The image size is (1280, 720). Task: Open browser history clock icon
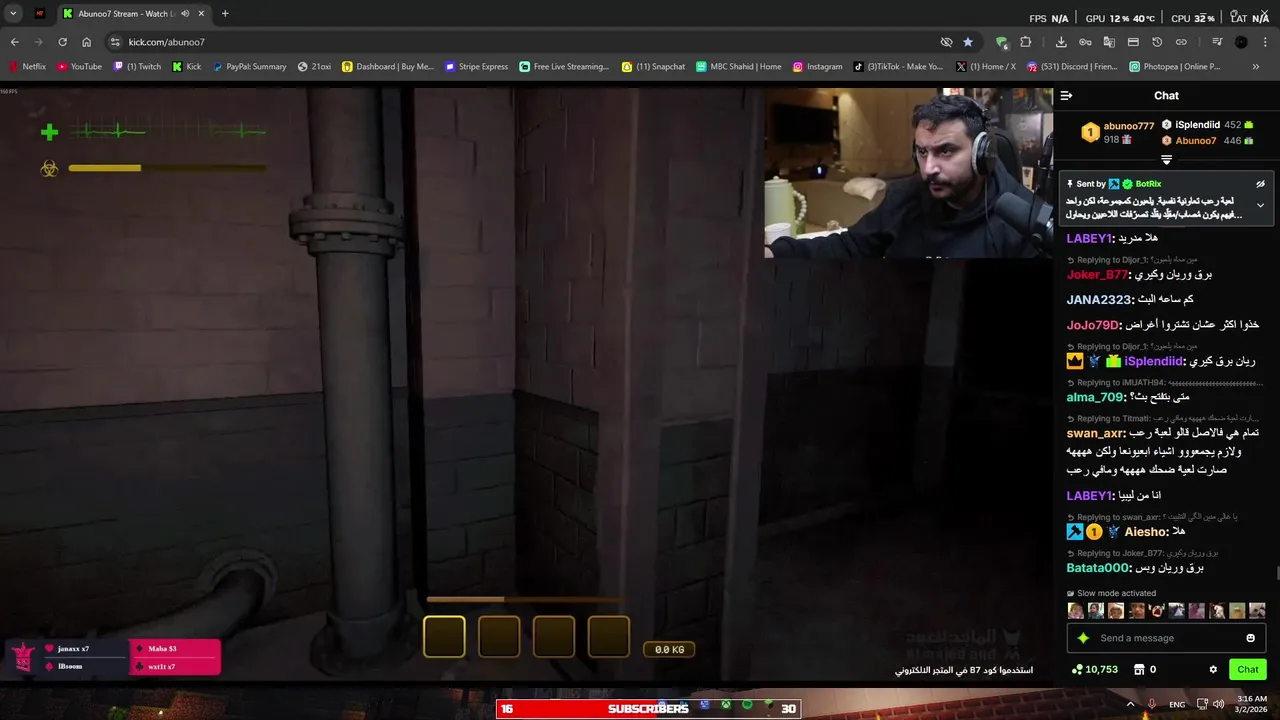click(x=1157, y=42)
